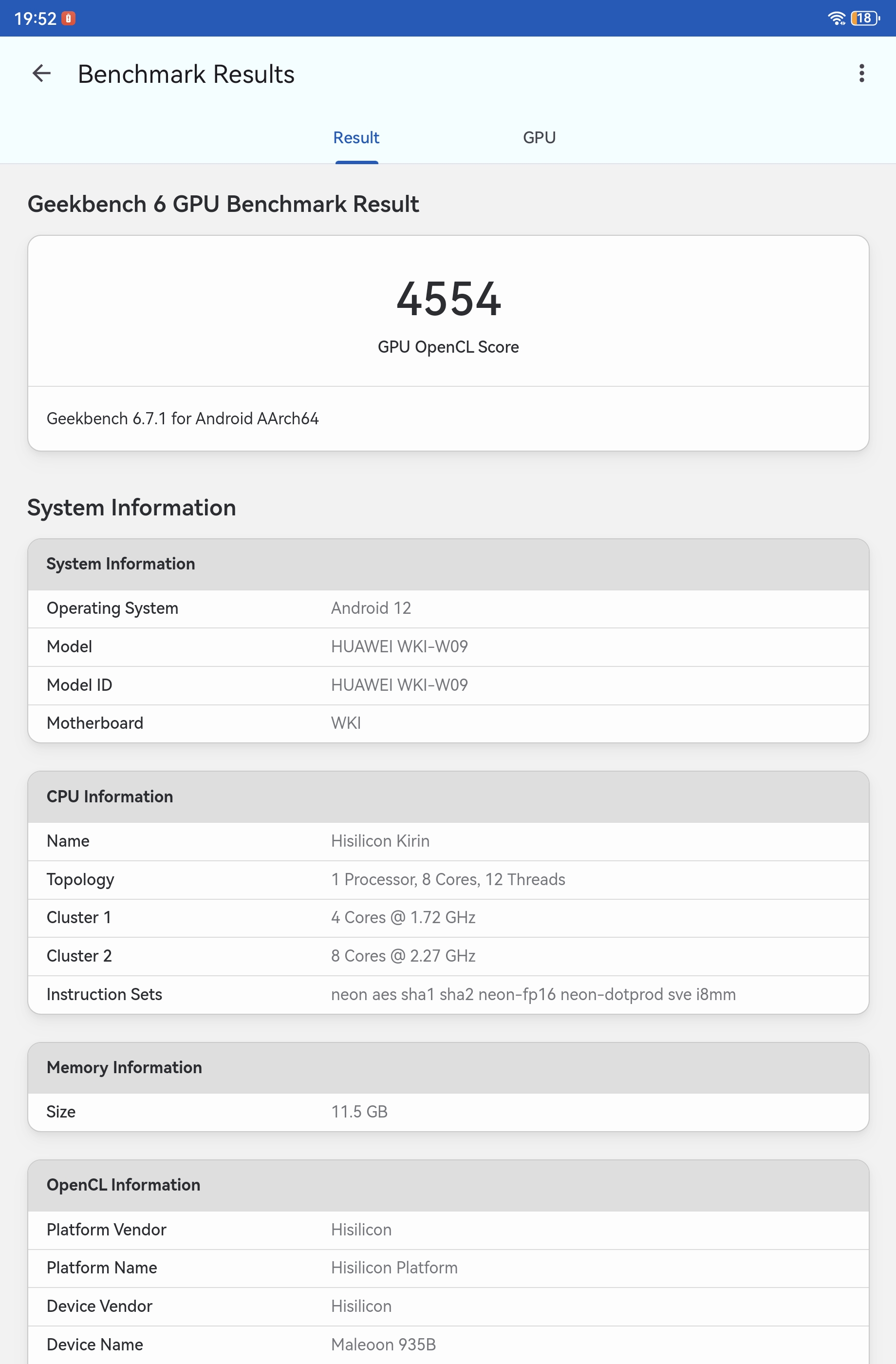Tap the memory Size value 11.5 GB
The width and height of the screenshot is (896, 1364).
[x=358, y=1112]
